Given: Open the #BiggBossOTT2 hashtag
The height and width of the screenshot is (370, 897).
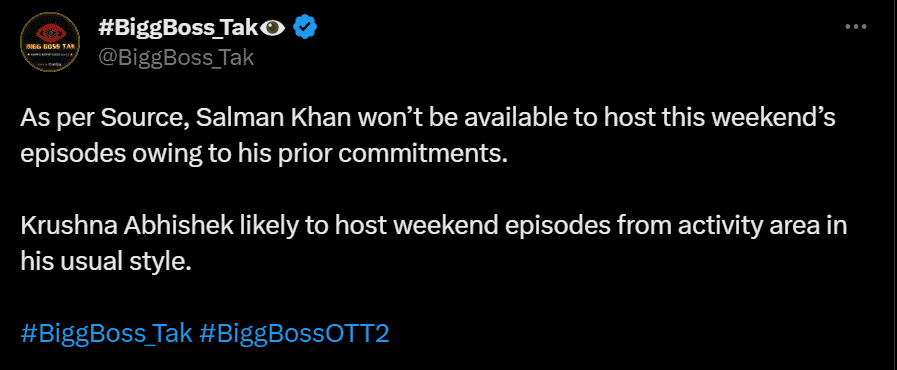Looking at the screenshot, I should (294, 333).
